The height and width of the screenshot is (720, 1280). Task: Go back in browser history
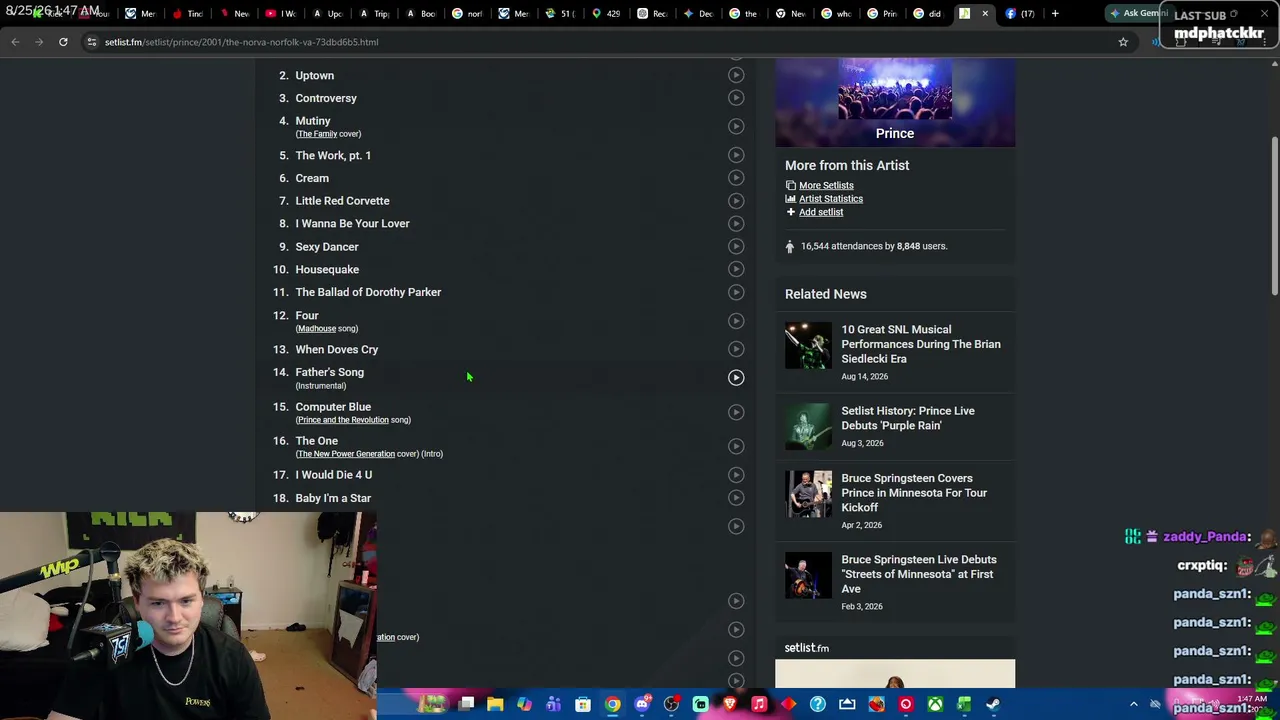tap(15, 42)
